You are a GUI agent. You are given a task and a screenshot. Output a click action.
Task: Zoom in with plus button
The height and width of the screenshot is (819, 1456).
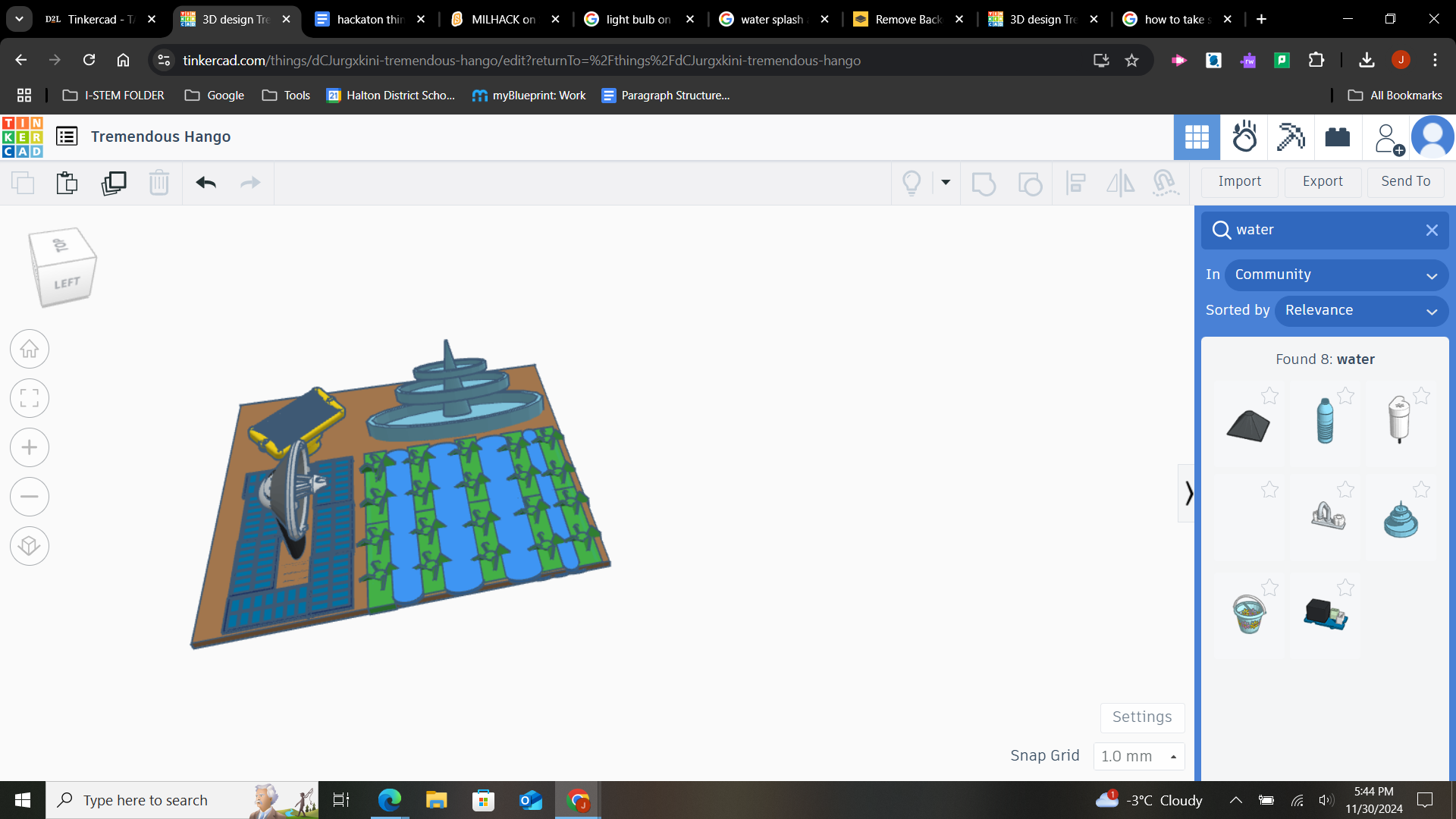[x=30, y=447]
